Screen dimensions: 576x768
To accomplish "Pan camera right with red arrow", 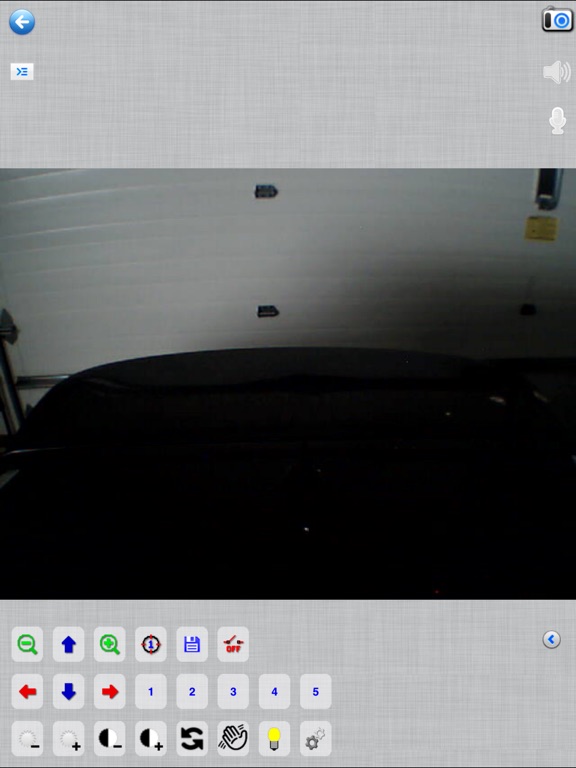I will point(110,691).
